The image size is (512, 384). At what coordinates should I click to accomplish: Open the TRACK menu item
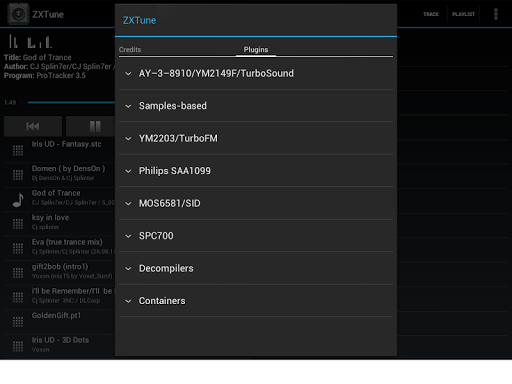coord(431,14)
